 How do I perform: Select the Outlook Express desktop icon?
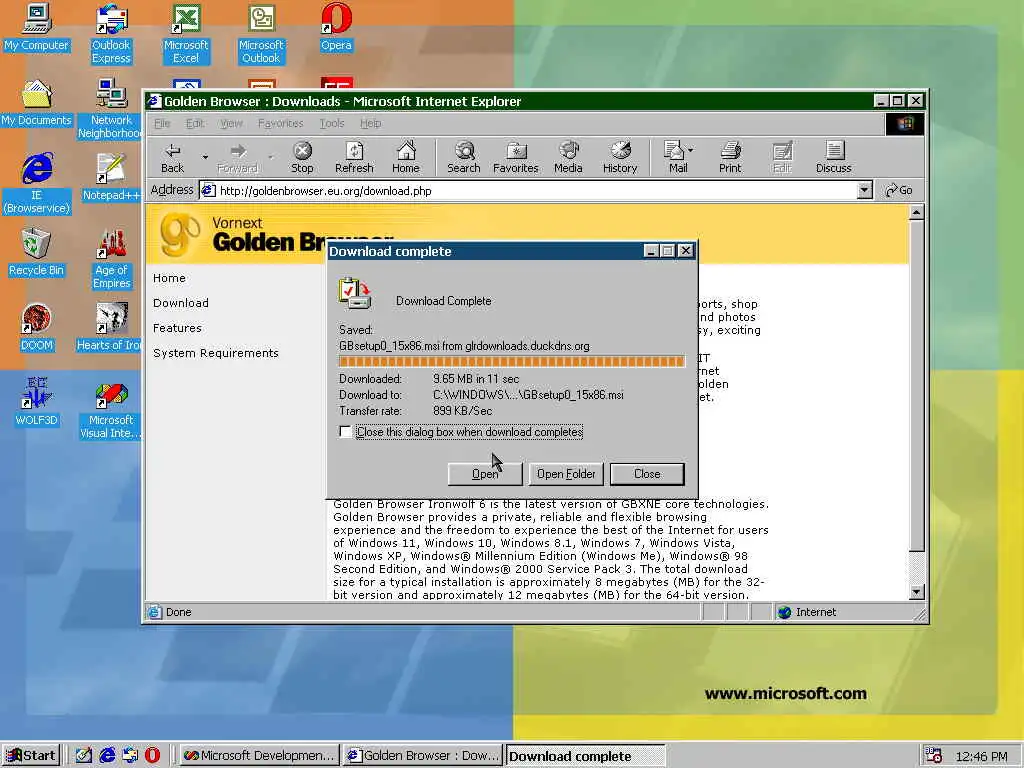(111, 34)
